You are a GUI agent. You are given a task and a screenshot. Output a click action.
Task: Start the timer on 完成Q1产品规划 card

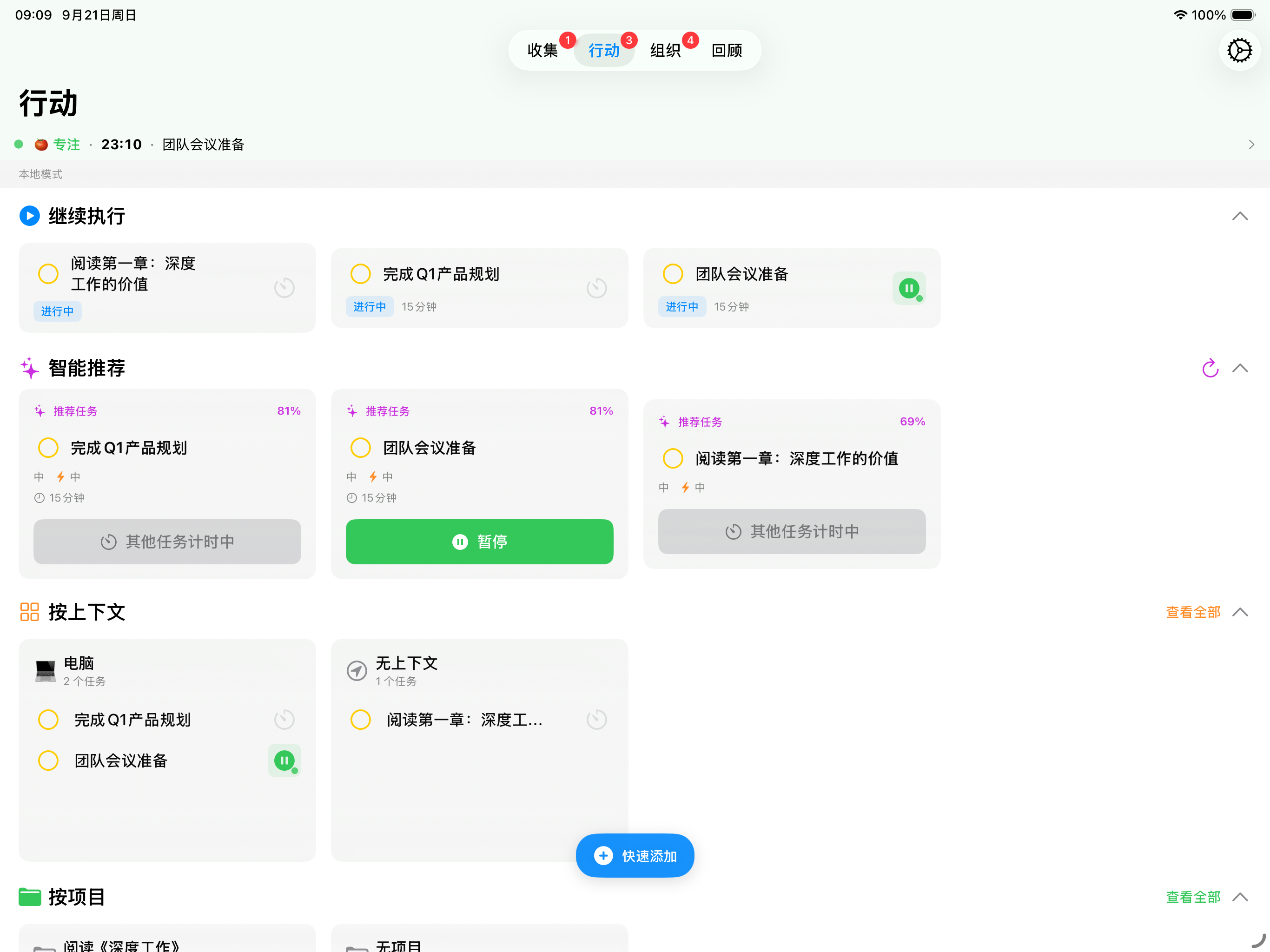pos(596,288)
